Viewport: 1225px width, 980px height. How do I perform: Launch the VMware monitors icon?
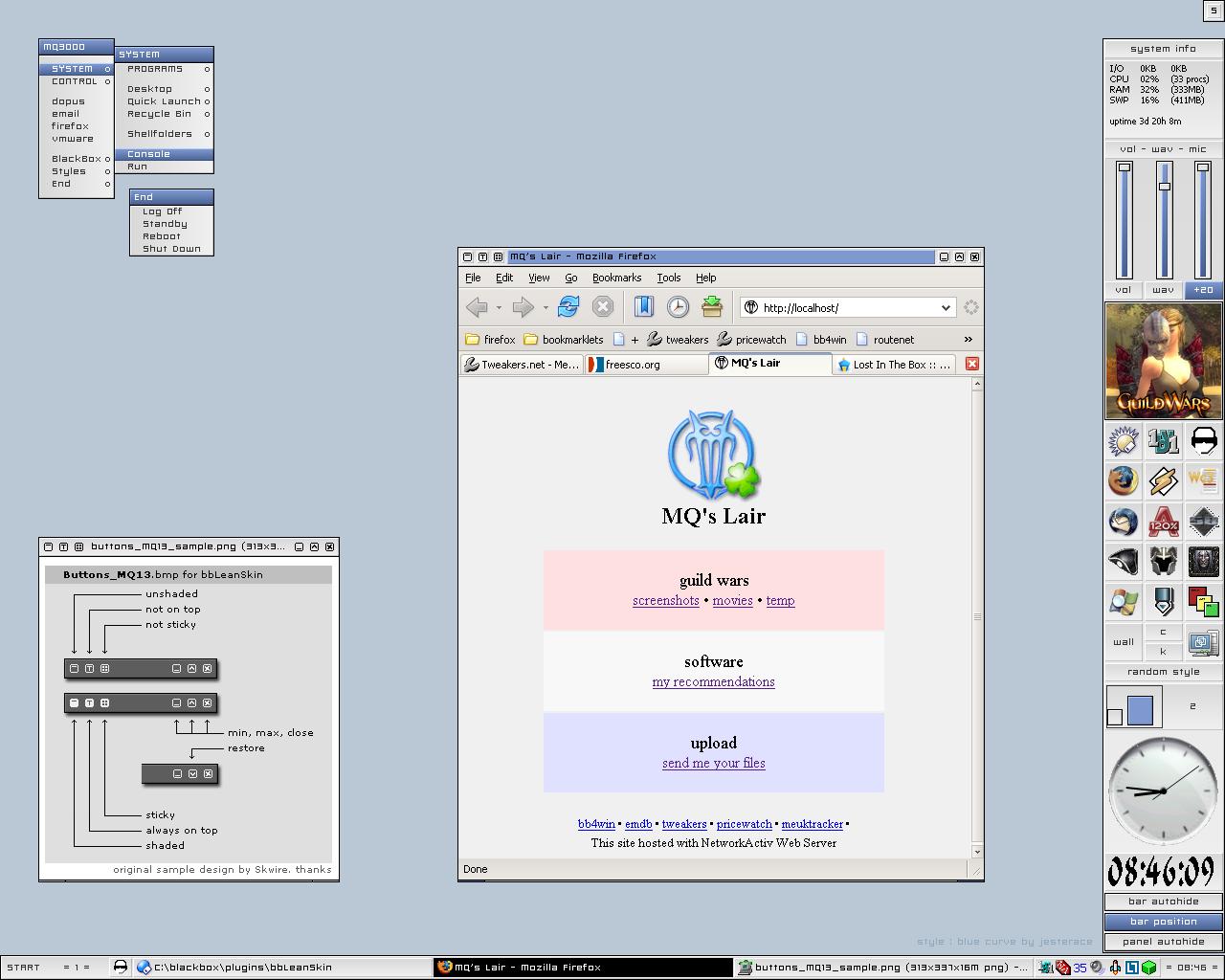(x=1204, y=642)
